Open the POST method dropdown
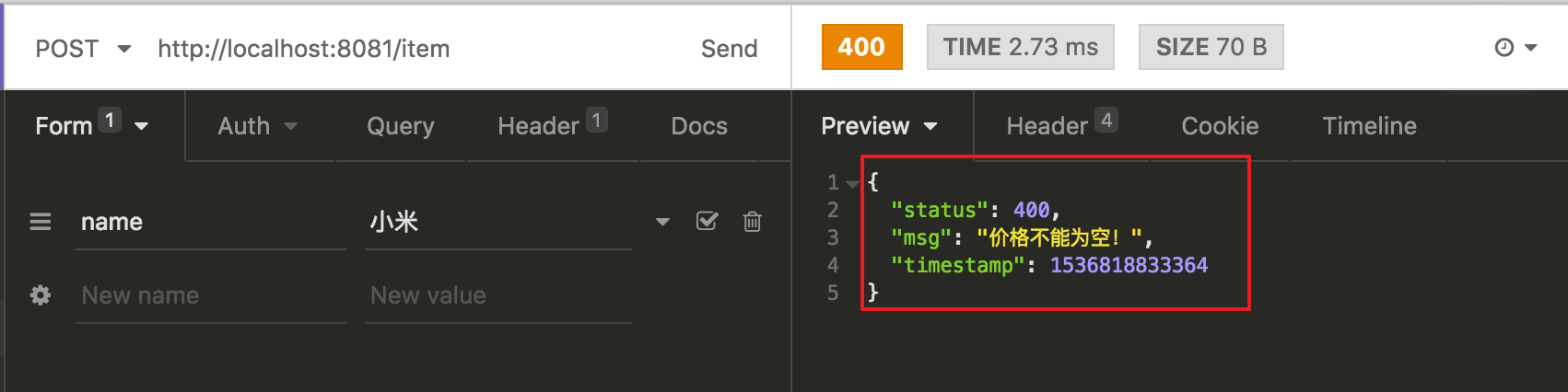This screenshot has height=392, width=1568. (83, 49)
